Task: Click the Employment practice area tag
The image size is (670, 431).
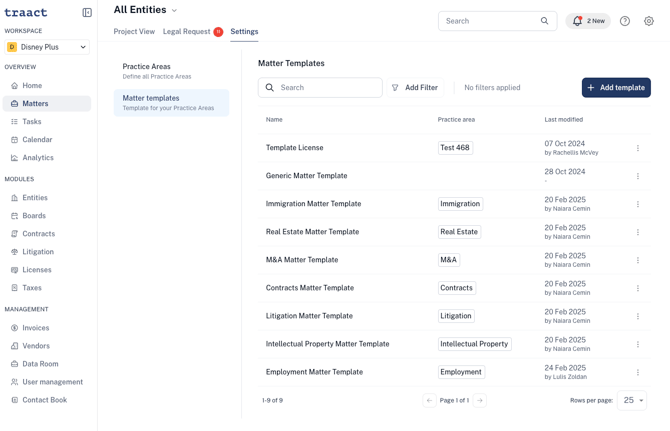Action: (461, 372)
